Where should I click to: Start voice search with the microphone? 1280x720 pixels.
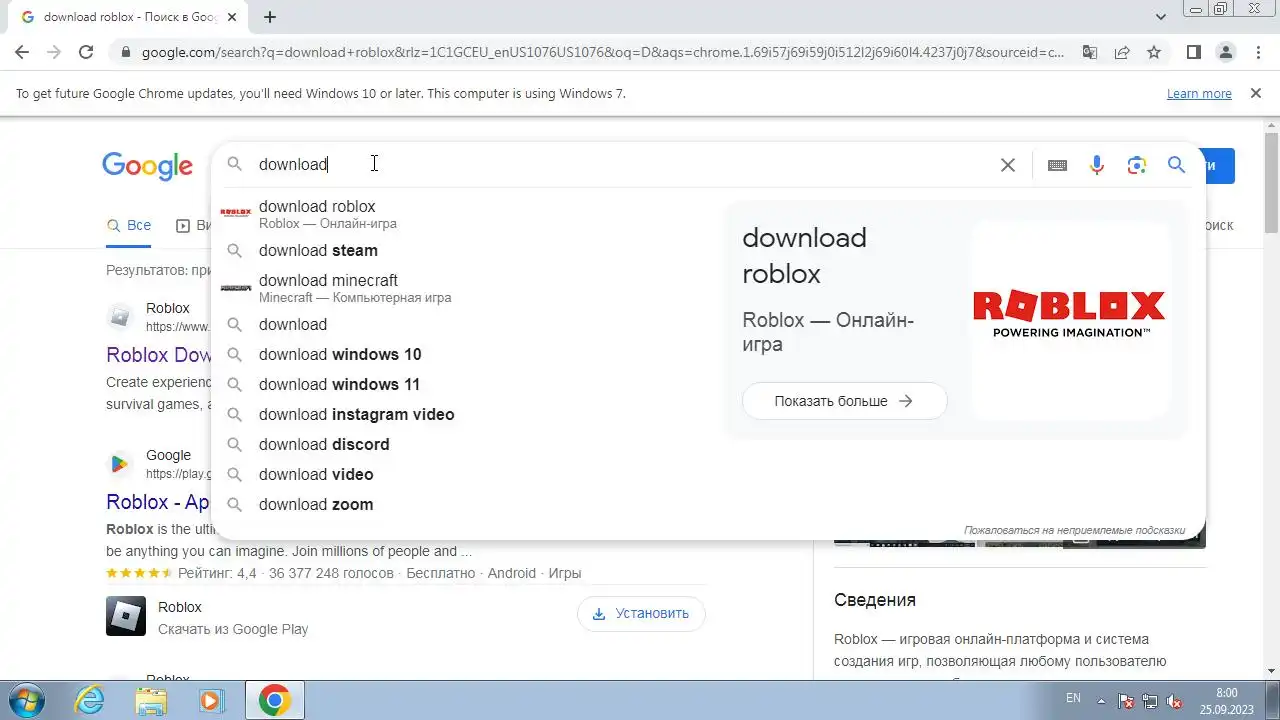(1097, 165)
